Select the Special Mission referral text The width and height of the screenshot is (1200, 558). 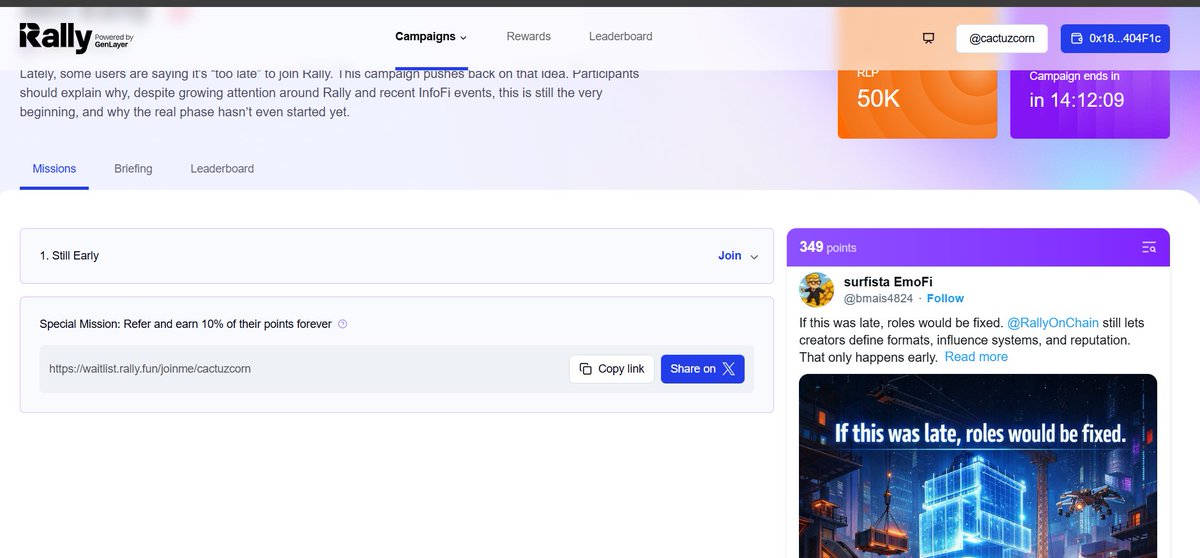click(185, 324)
